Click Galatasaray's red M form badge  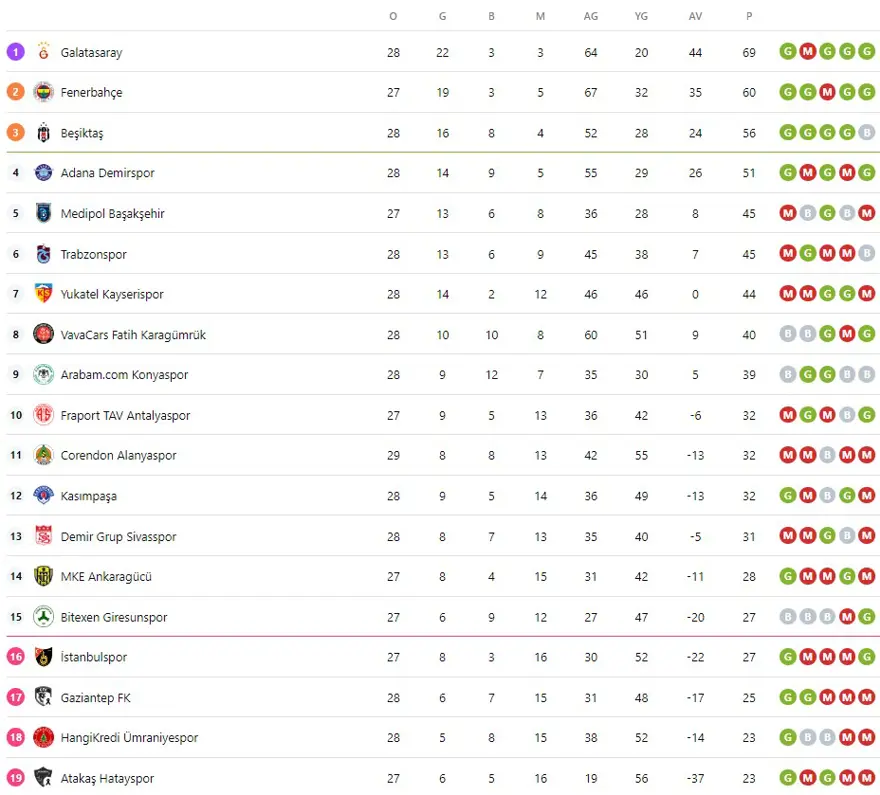807,52
